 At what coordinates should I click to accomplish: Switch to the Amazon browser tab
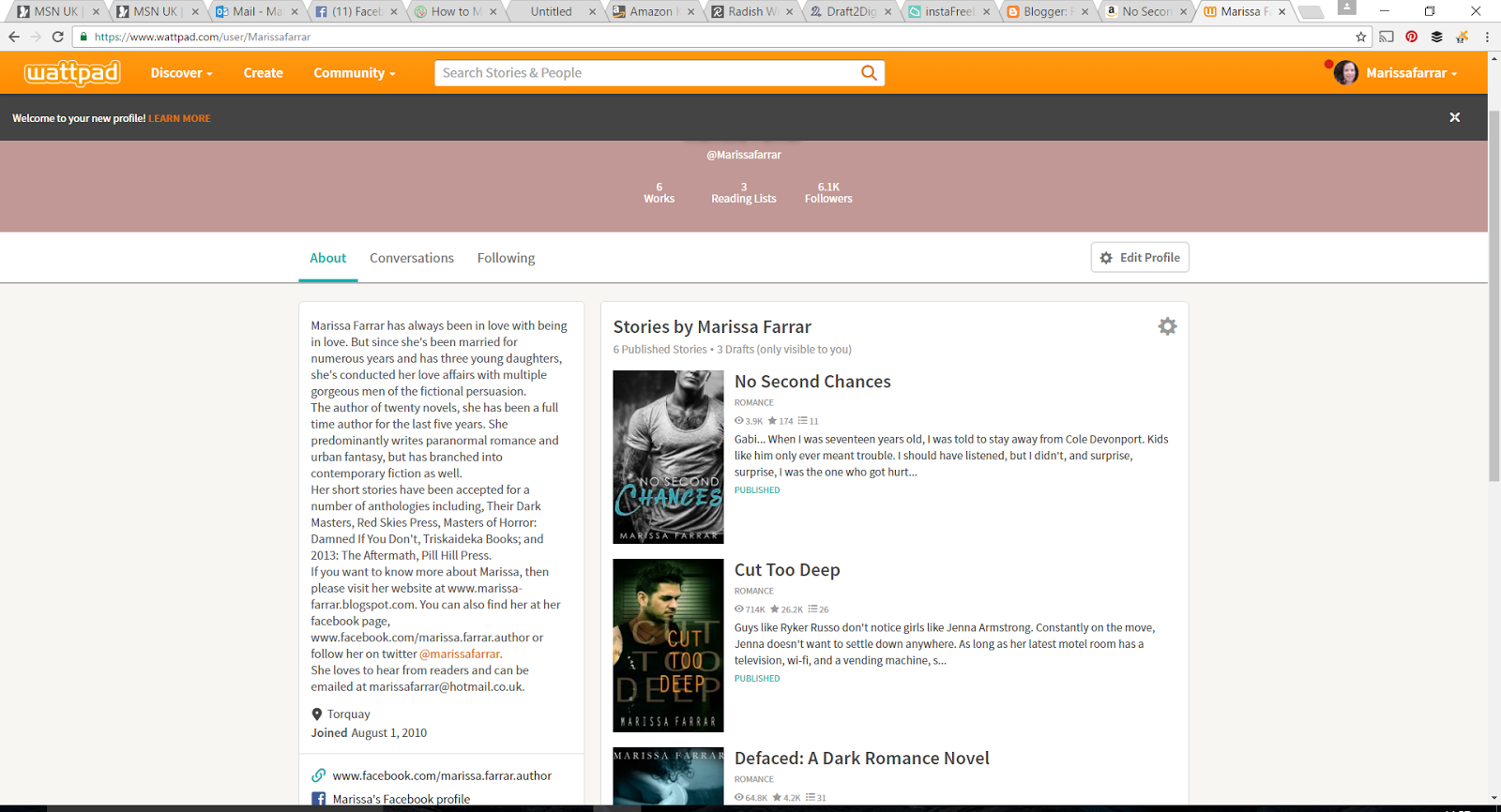pyautogui.click(x=650, y=11)
